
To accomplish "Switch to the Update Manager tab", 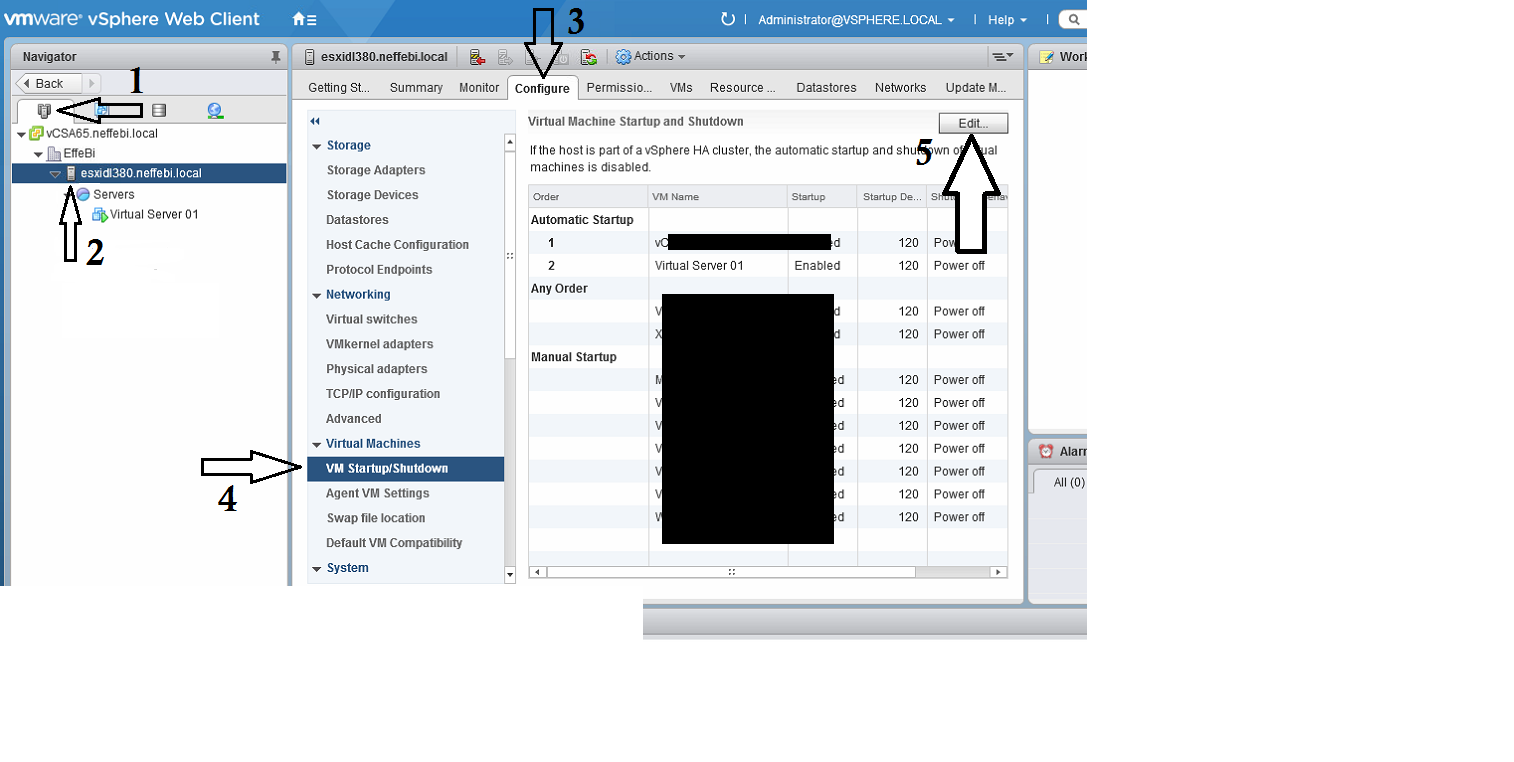I will coord(976,88).
